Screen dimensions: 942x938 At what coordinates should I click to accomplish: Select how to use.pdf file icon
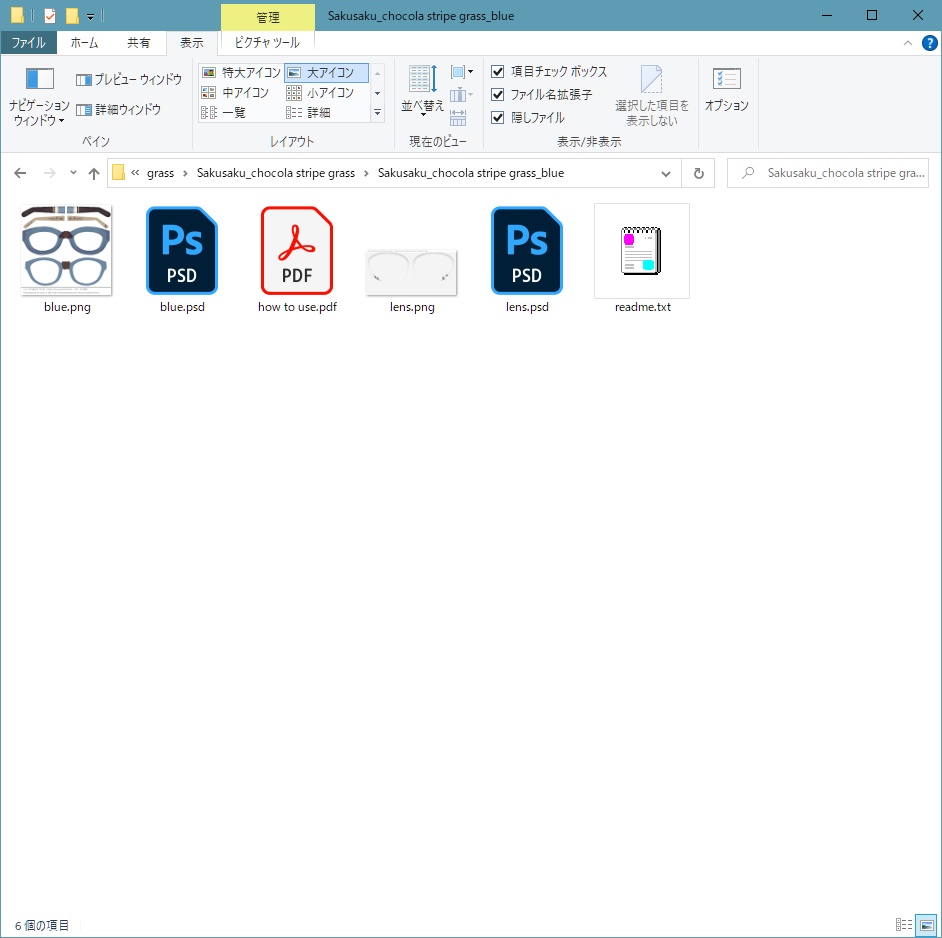[297, 250]
